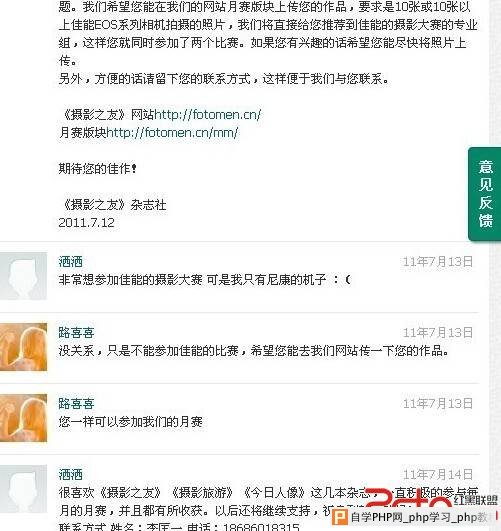This screenshot has height=531, width=501.
Task: Click the 11年7月14日 comment timestamp
Action: (x=438, y=474)
